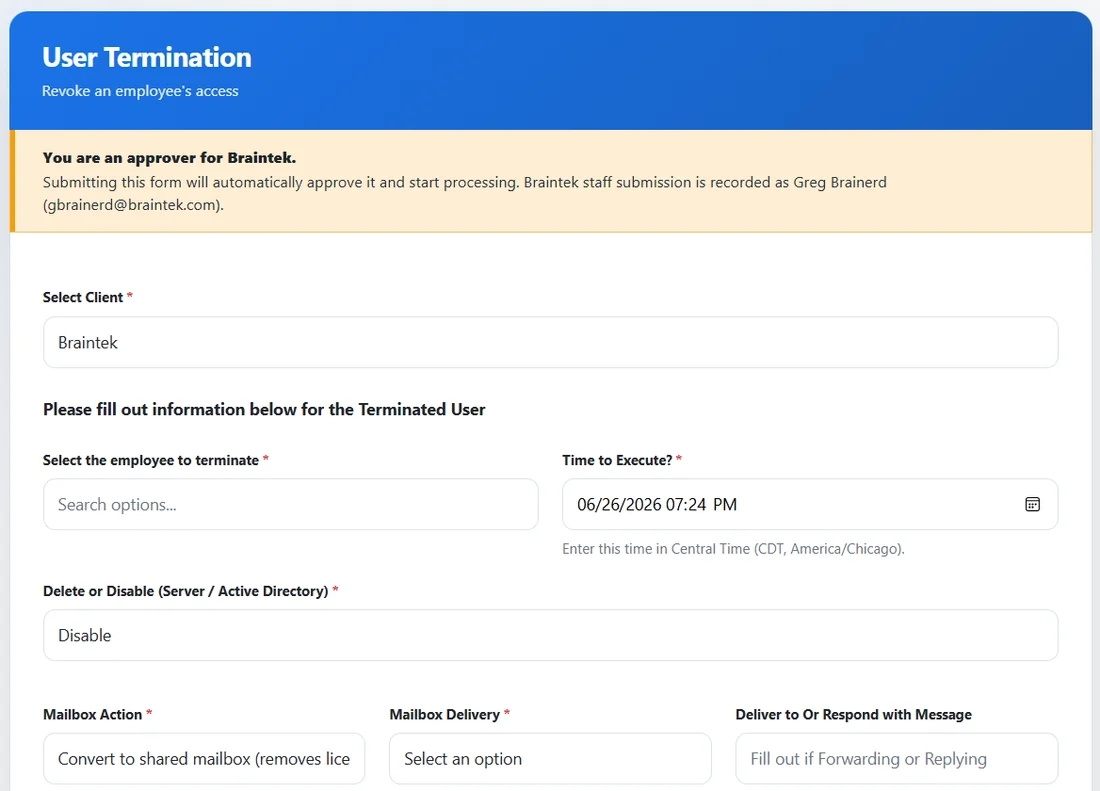Click the User Termination heading
1100x791 pixels.
(147, 58)
